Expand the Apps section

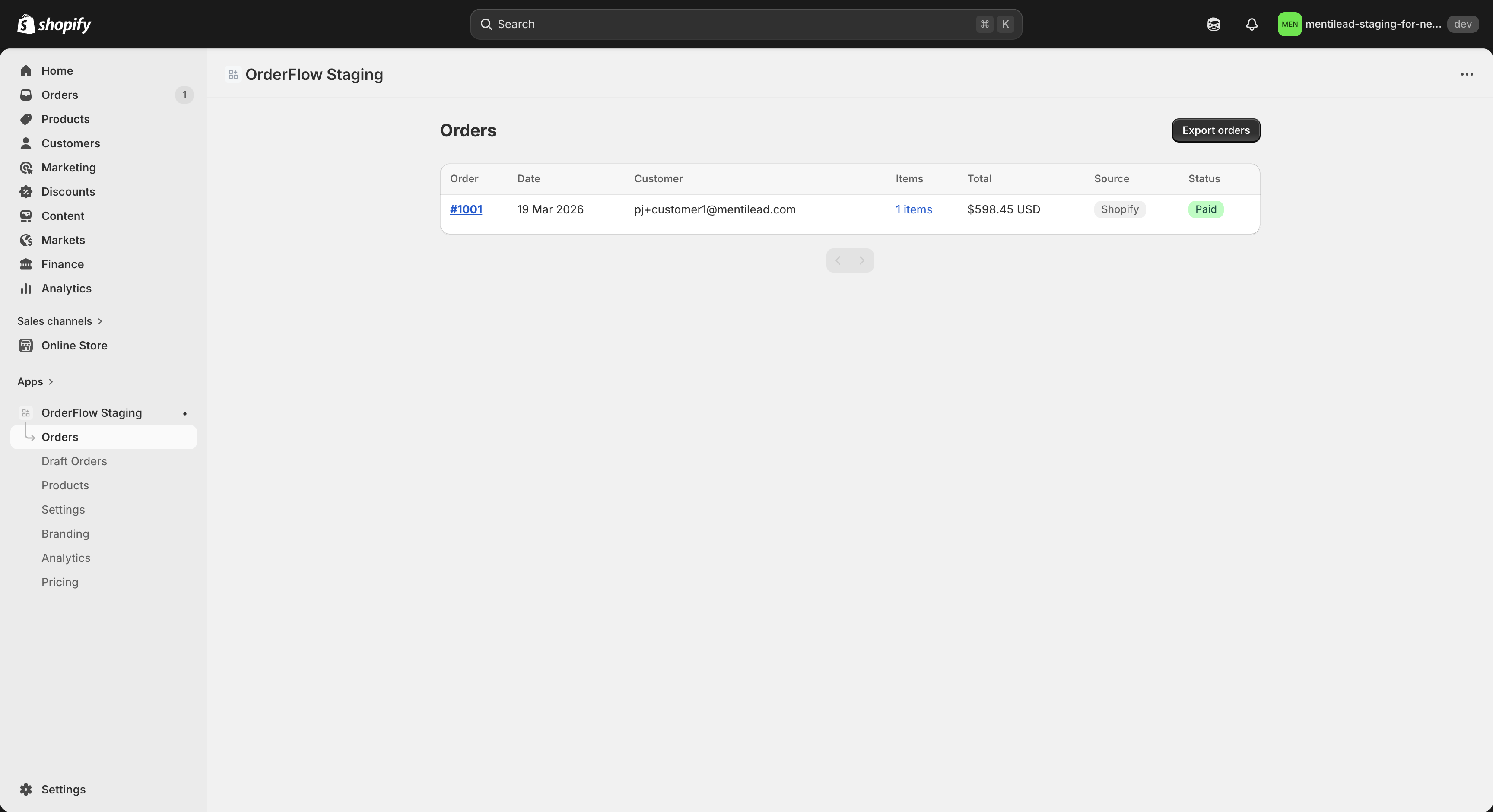click(35, 381)
